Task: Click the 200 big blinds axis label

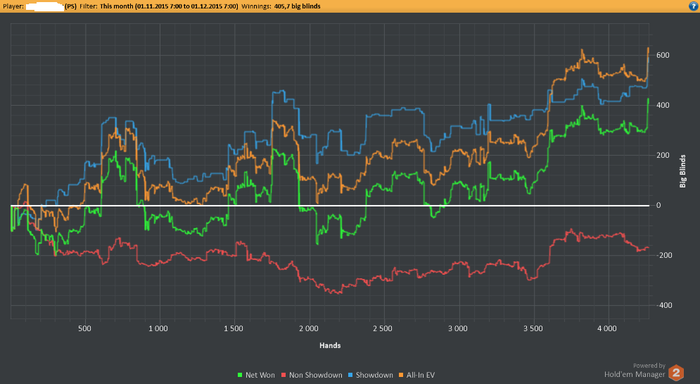Action: [x=662, y=155]
